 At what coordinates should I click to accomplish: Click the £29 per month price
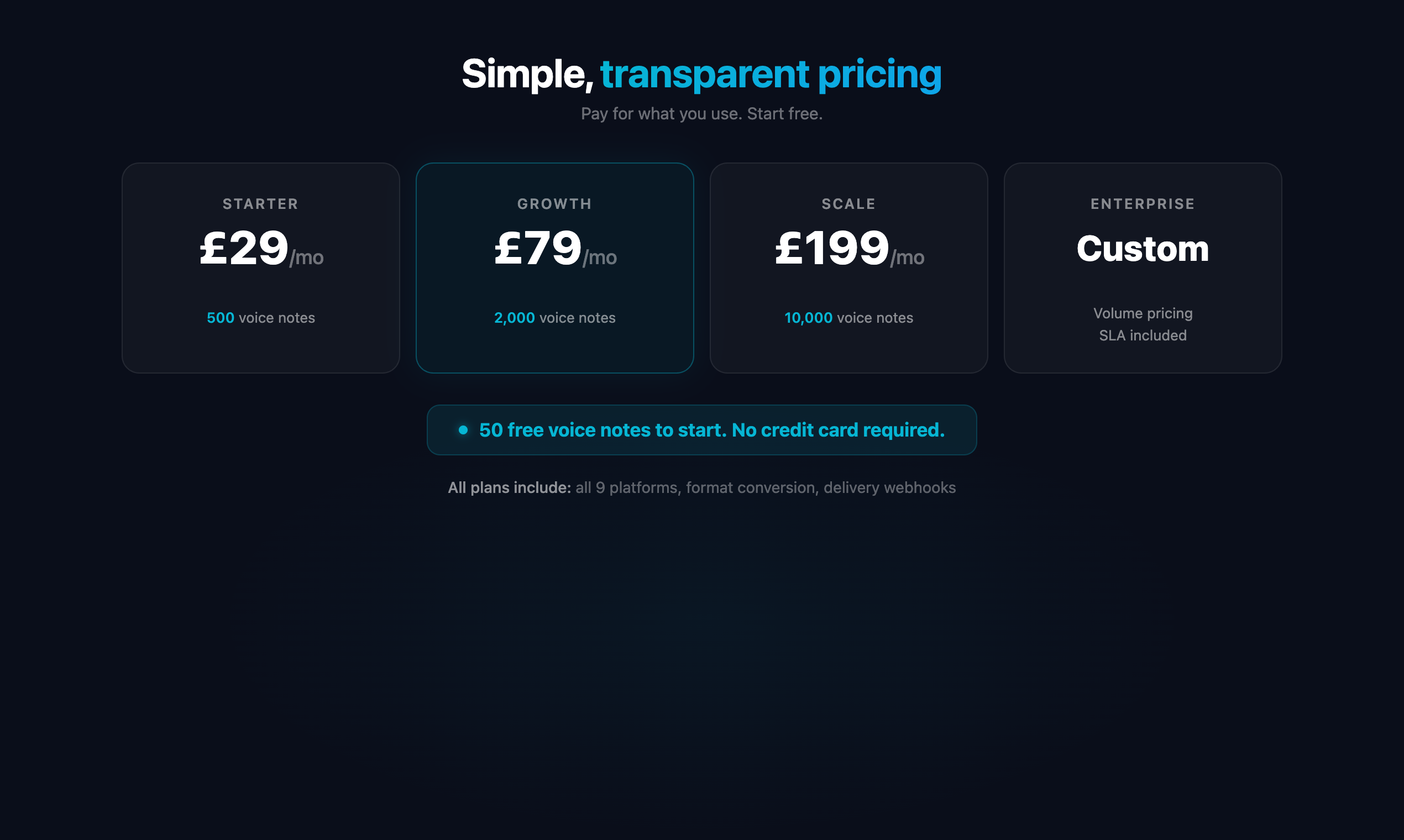[260, 251]
